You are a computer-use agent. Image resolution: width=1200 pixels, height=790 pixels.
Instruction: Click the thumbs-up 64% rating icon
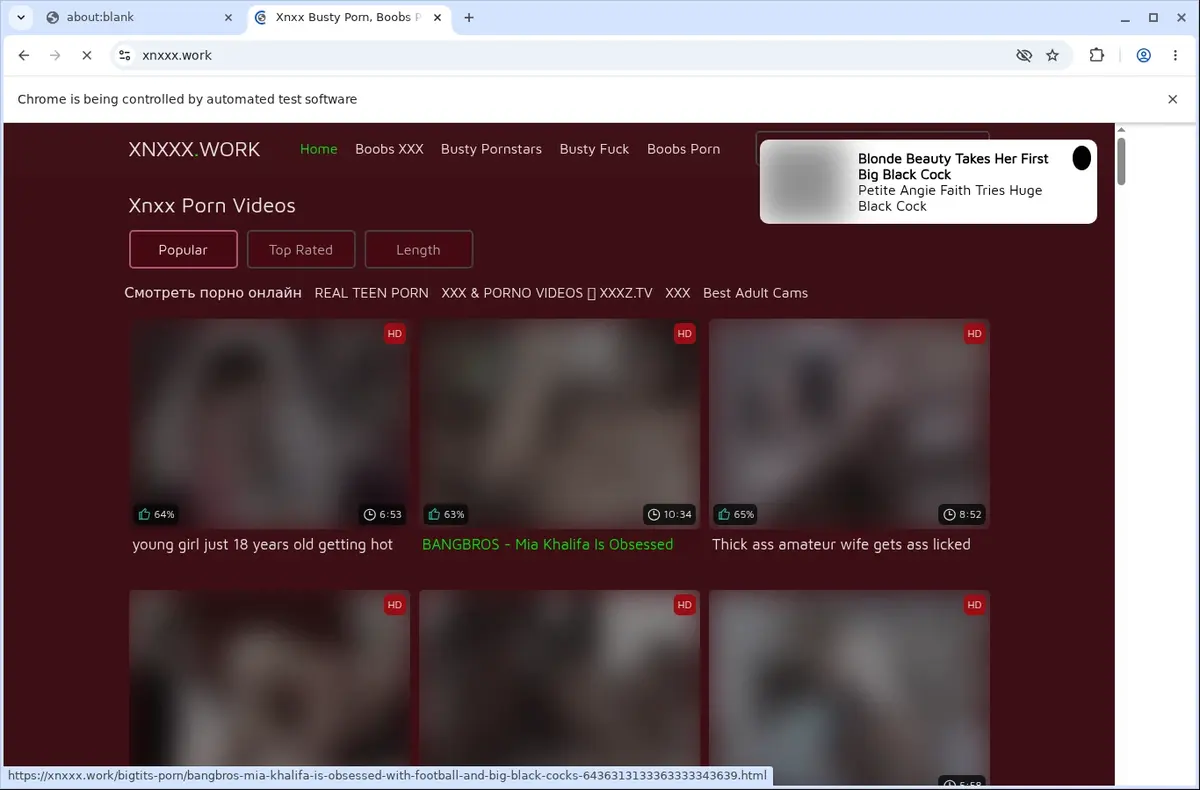click(x=145, y=514)
